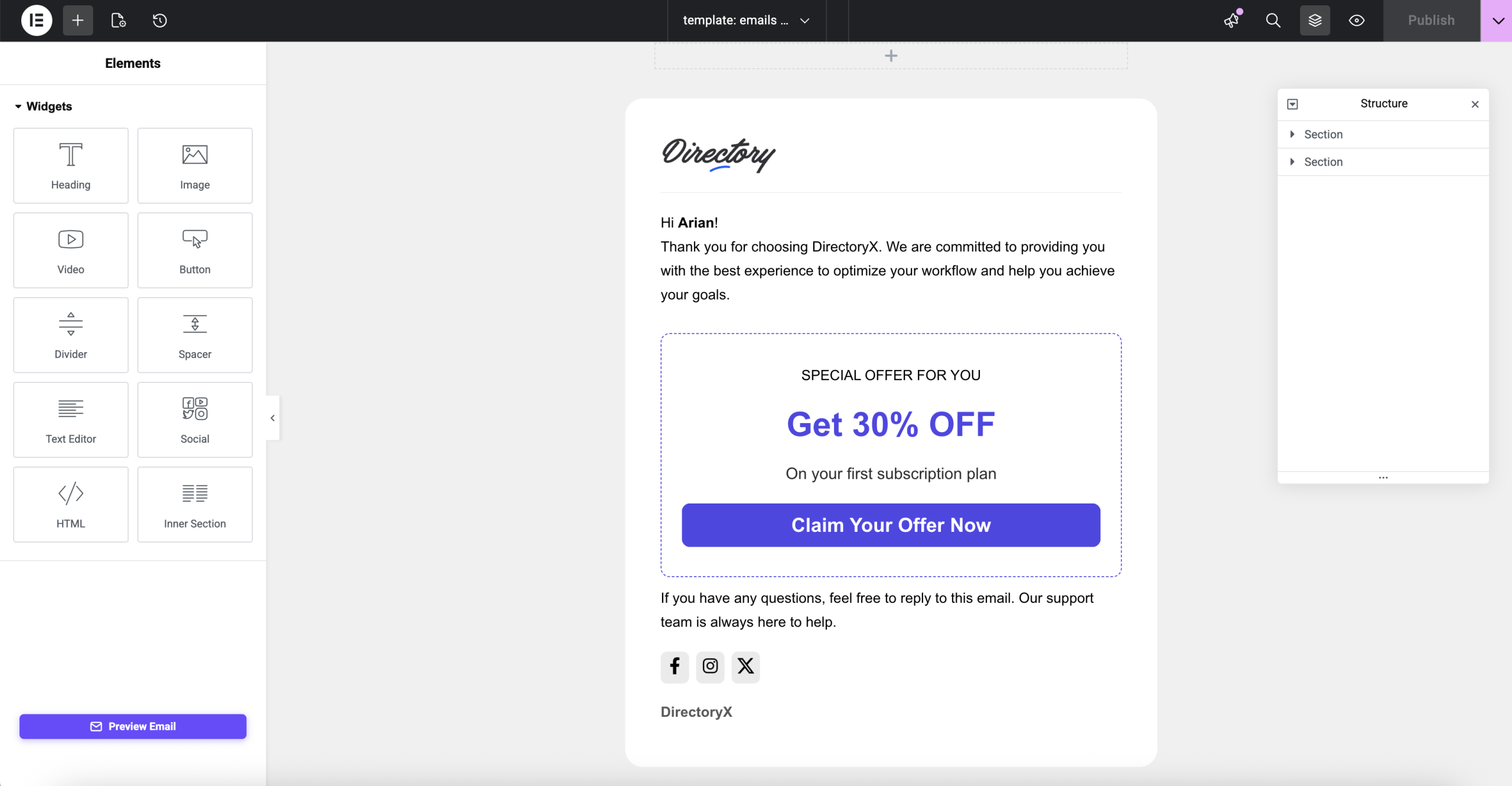Open the revision history icon
Viewport: 1512px width, 786px height.
[159, 21]
